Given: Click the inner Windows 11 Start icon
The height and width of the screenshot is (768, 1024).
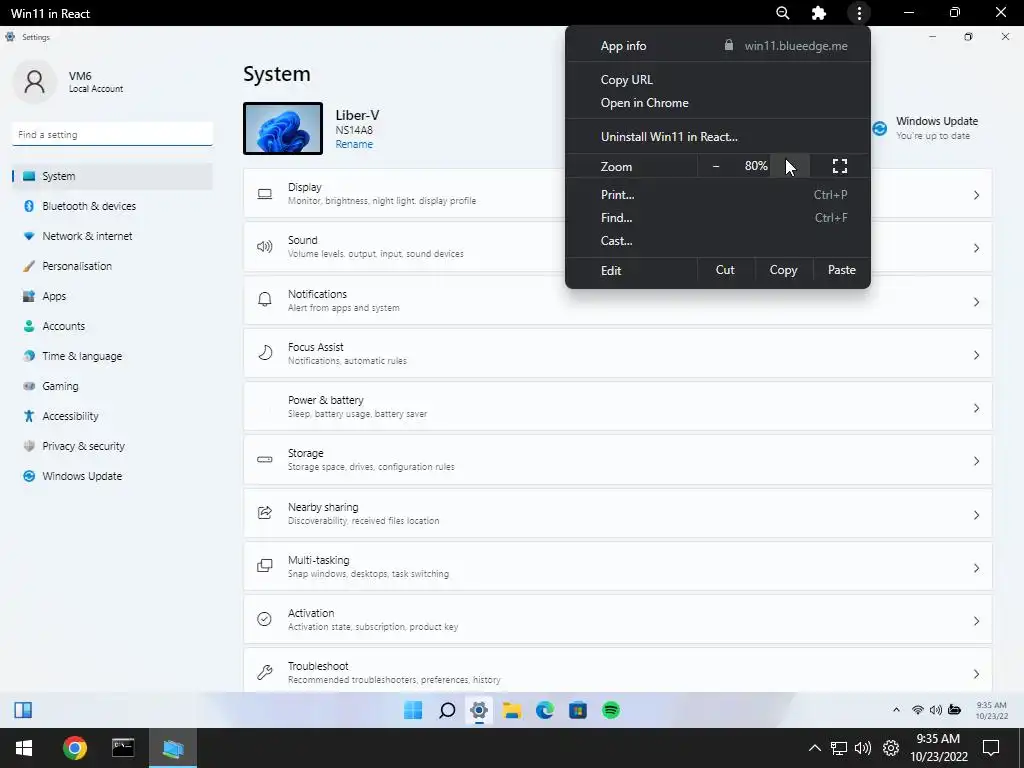Looking at the screenshot, I should (413, 710).
